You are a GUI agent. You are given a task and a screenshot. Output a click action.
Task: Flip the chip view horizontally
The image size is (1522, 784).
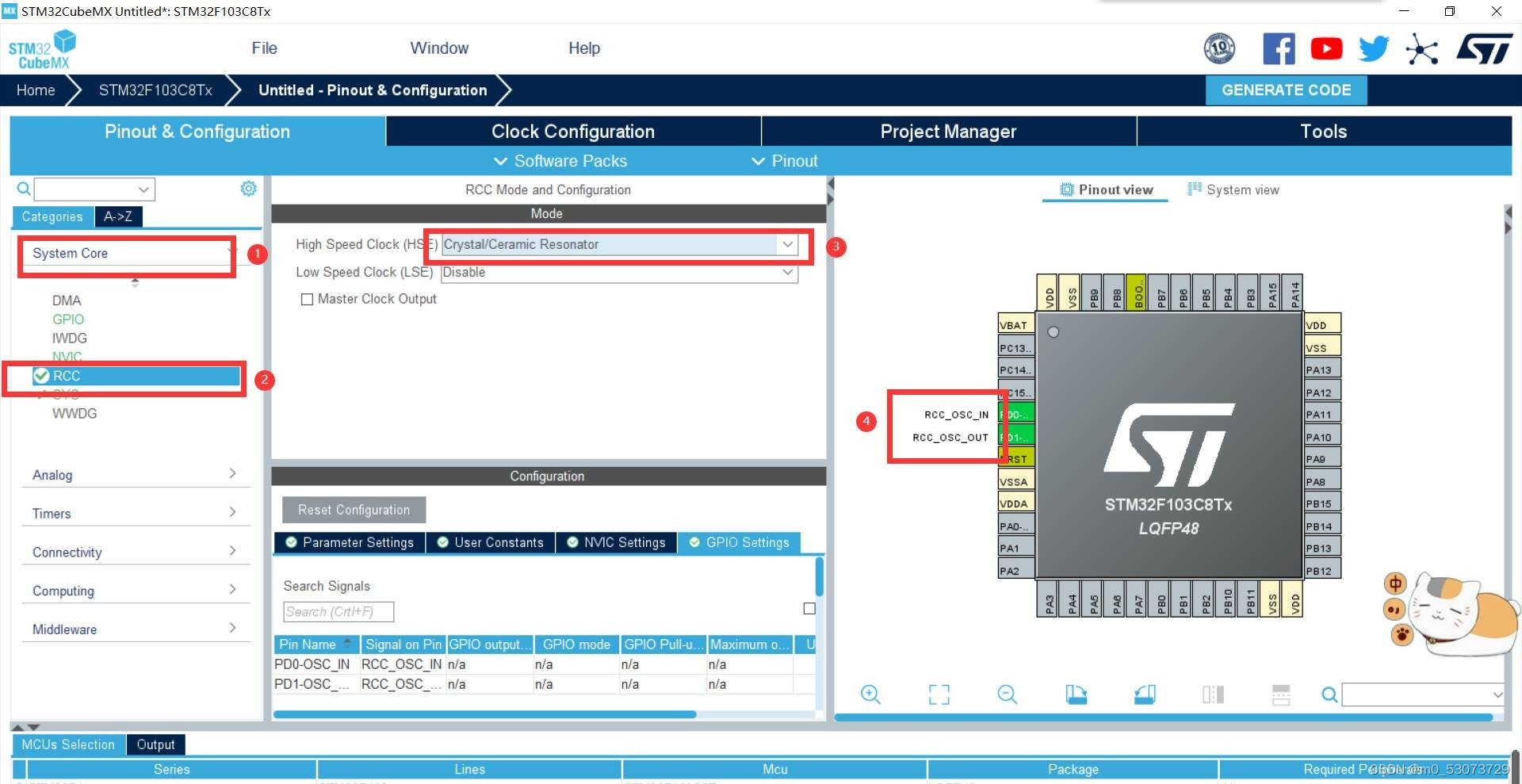pyautogui.click(x=1213, y=694)
